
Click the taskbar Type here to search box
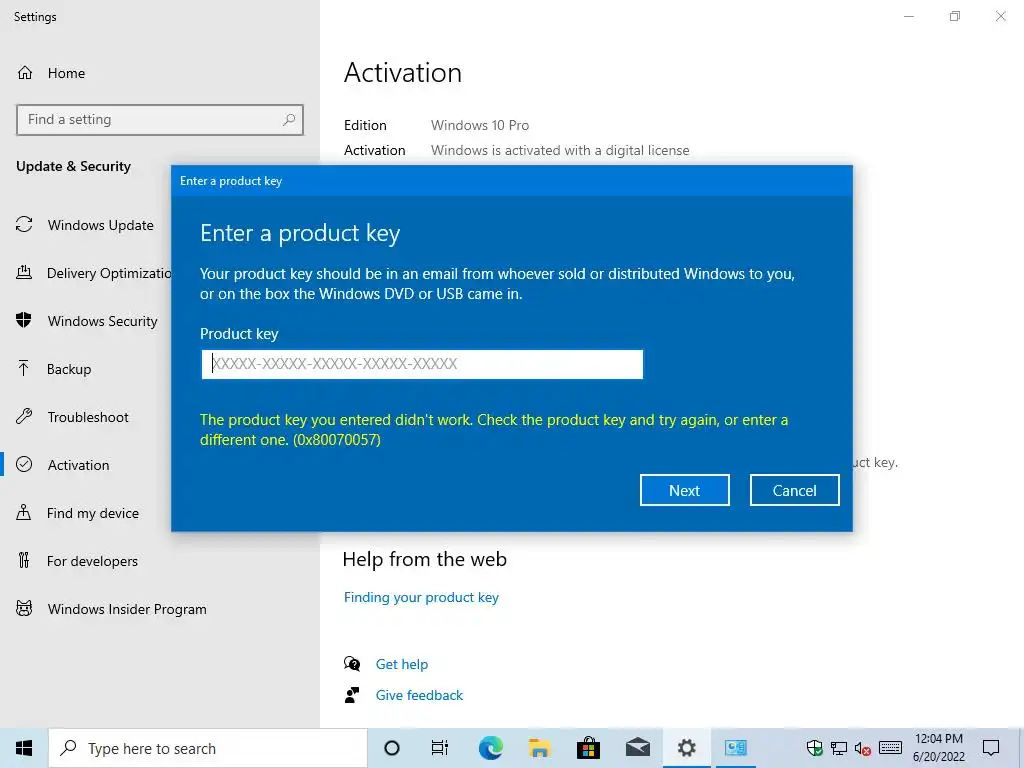tap(208, 748)
